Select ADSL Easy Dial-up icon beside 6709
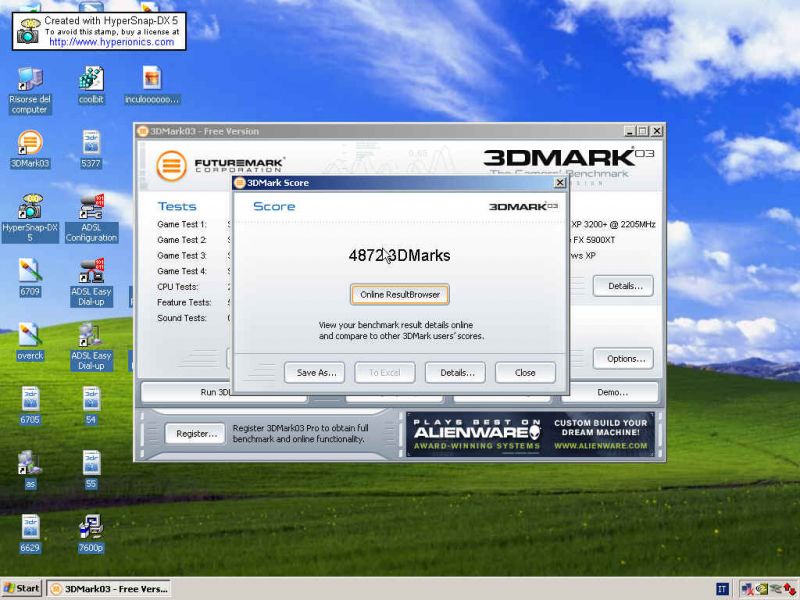 tap(91, 282)
